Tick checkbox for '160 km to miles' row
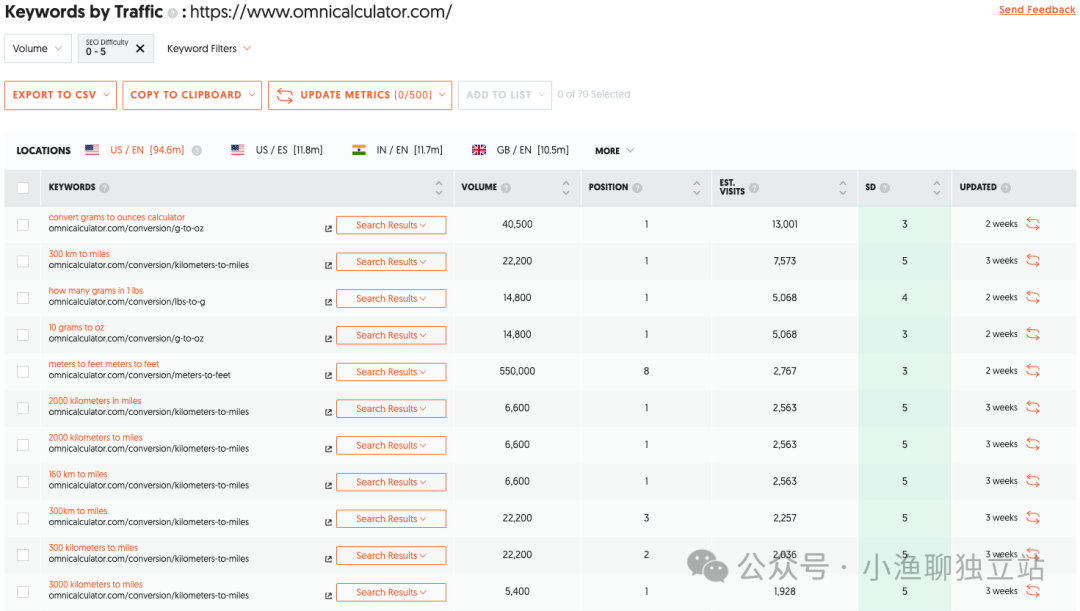Viewport: 1080px width, 611px height. (23, 481)
